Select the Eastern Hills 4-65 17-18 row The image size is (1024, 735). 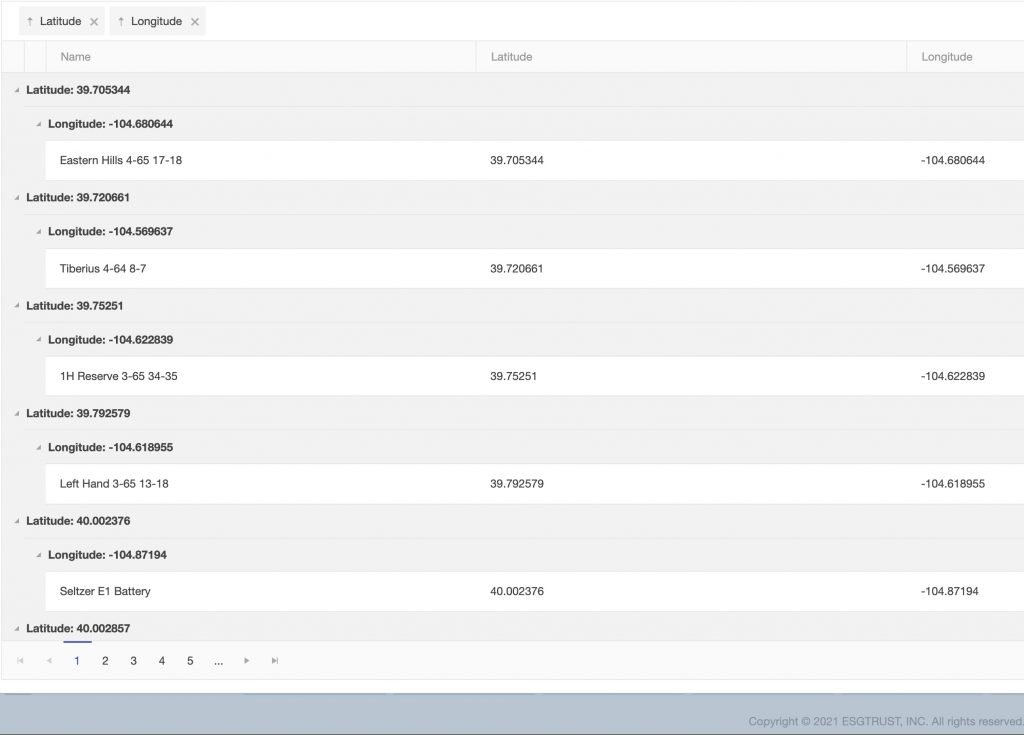click(534, 161)
